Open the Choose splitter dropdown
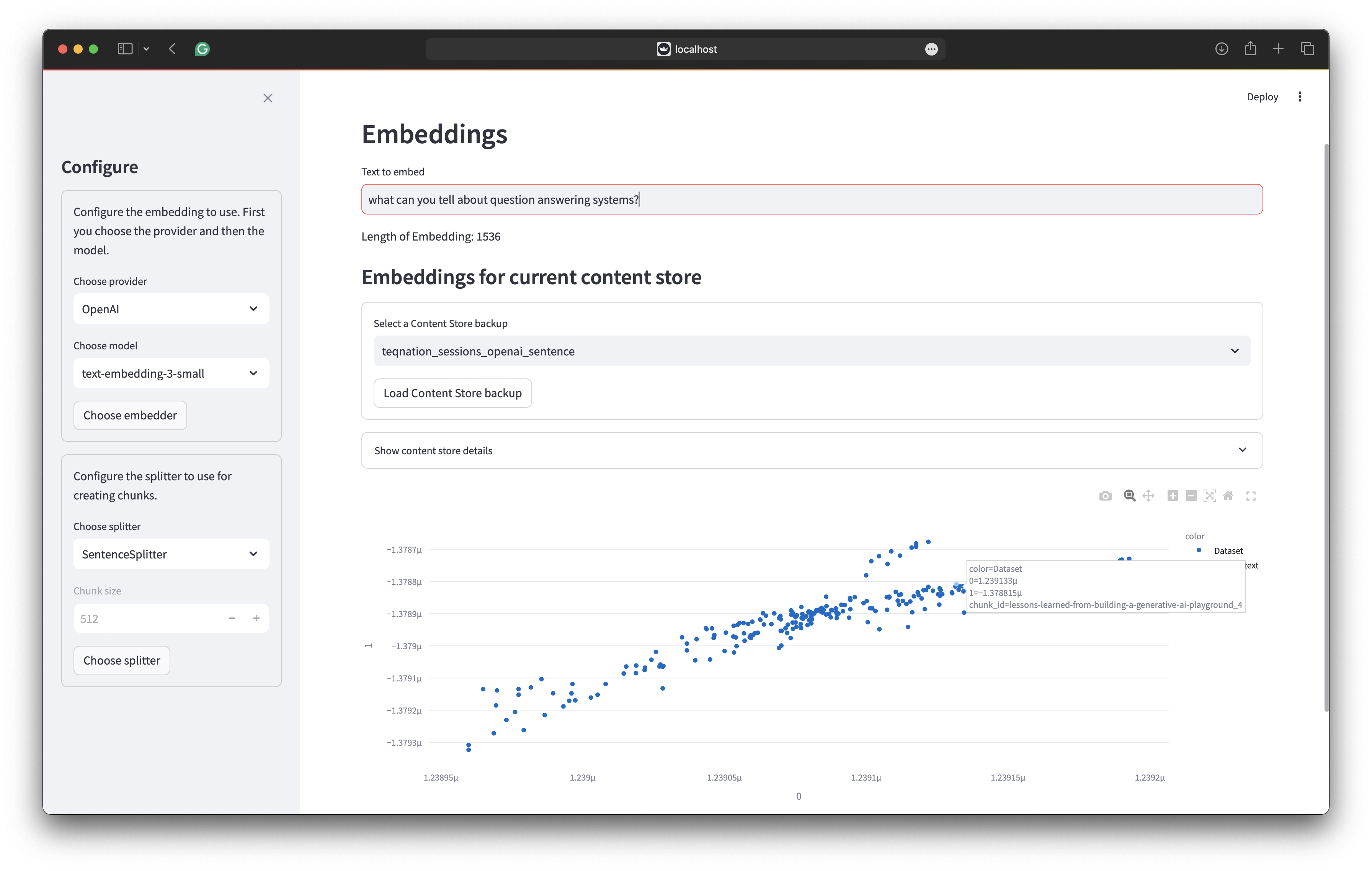The height and width of the screenshot is (871, 1372). (x=170, y=553)
